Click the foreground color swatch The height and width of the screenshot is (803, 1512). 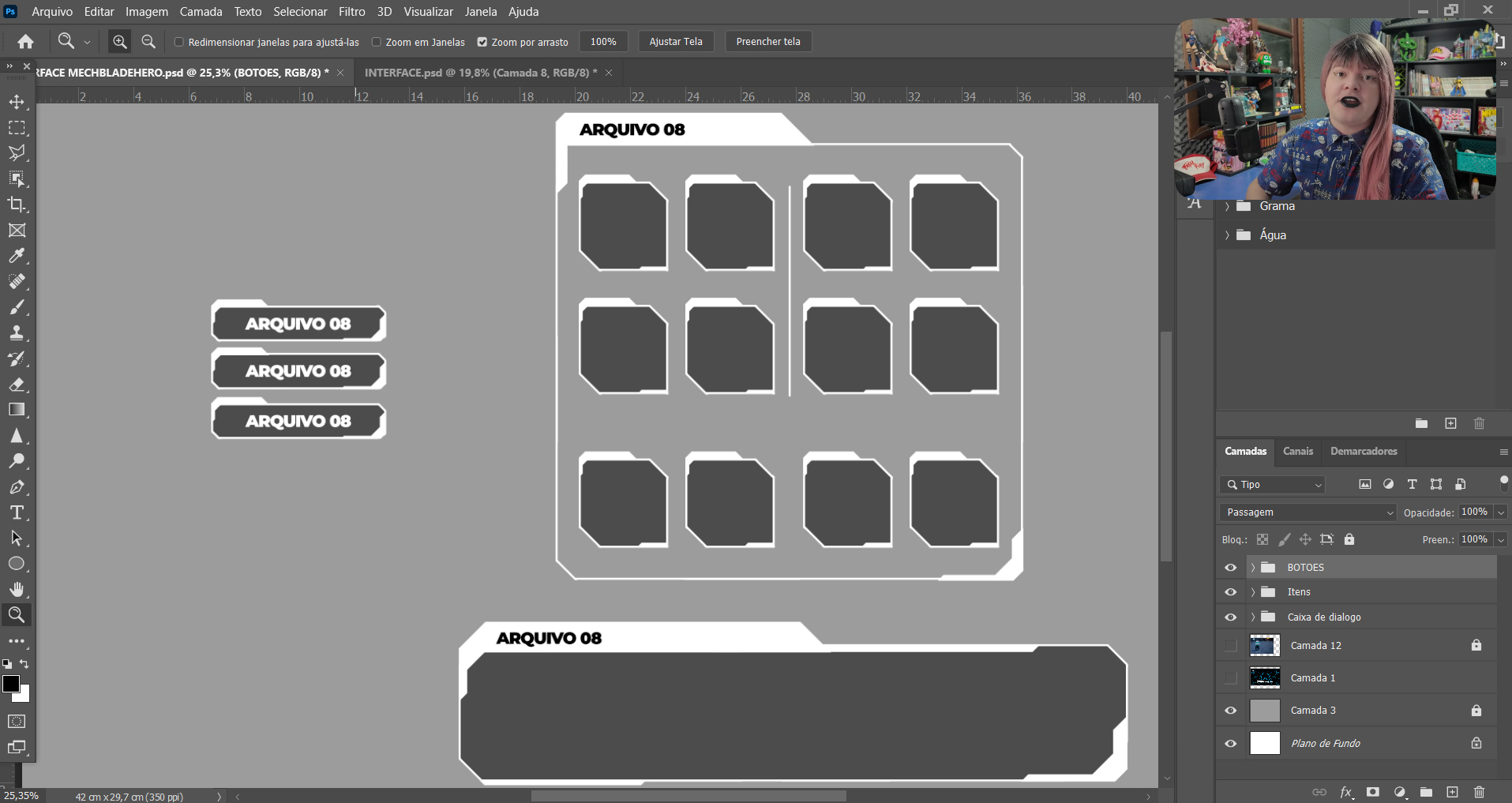10,684
